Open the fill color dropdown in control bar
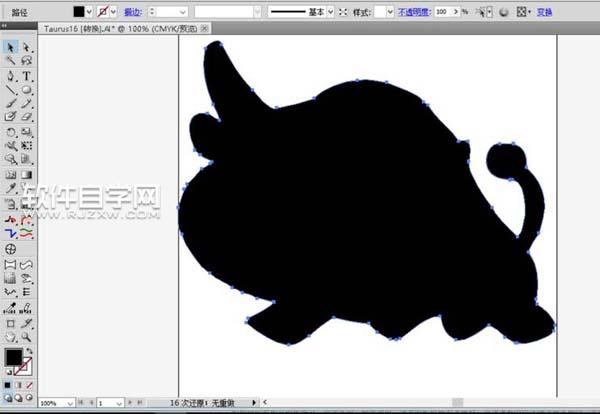The image size is (600, 414). (x=89, y=12)
